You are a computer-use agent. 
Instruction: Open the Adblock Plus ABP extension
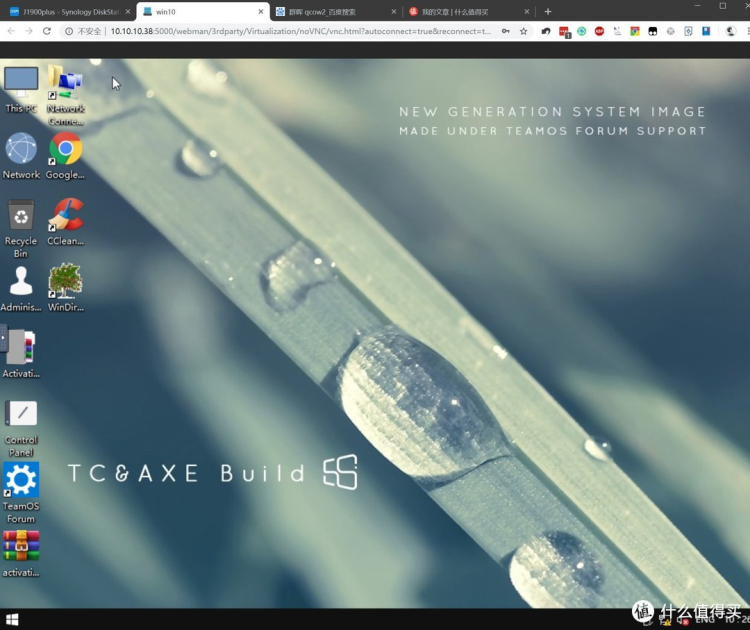(599, 31)
